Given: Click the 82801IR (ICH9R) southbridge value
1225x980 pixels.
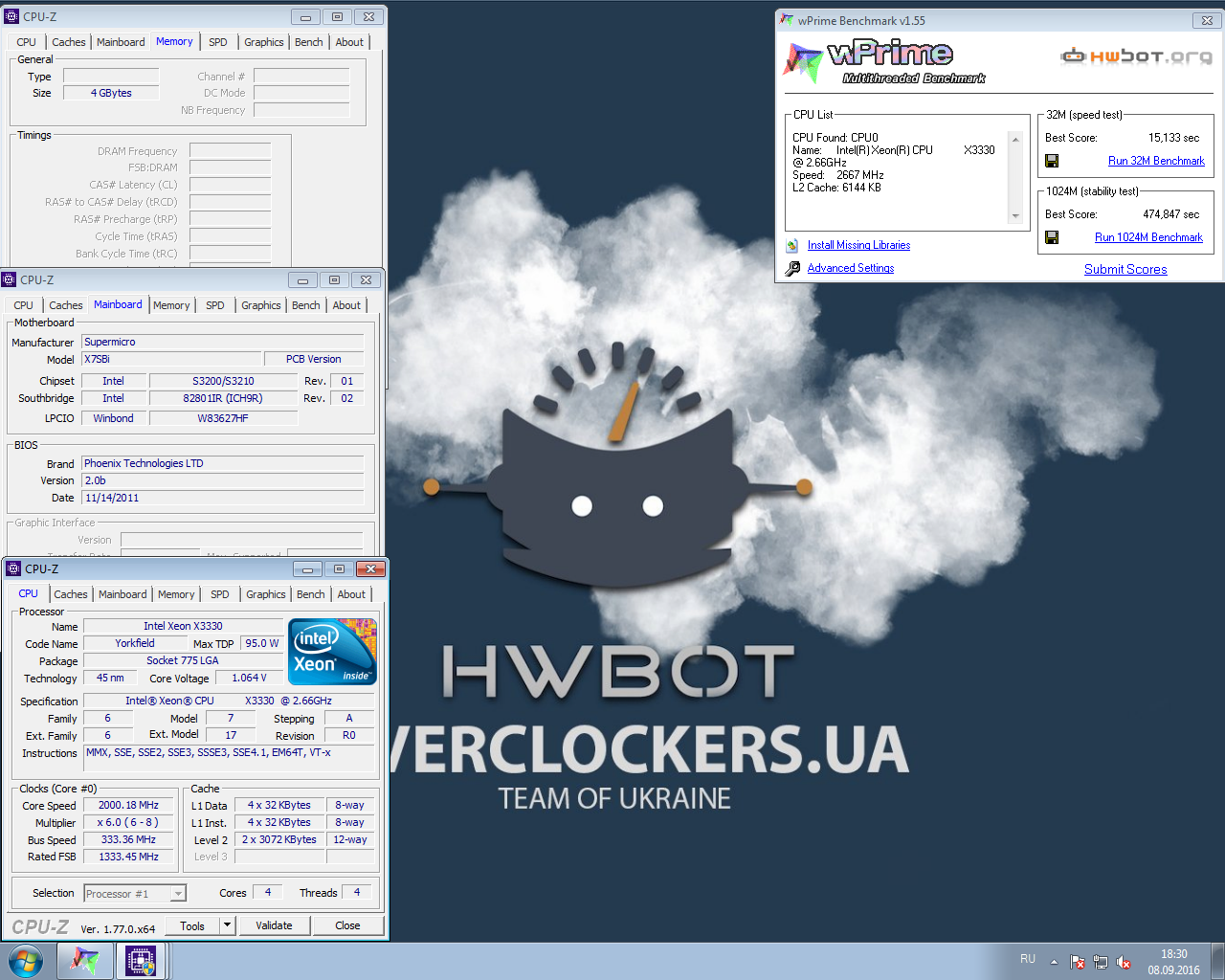Looking at the screenshot, I should click(x=223, y=398).
